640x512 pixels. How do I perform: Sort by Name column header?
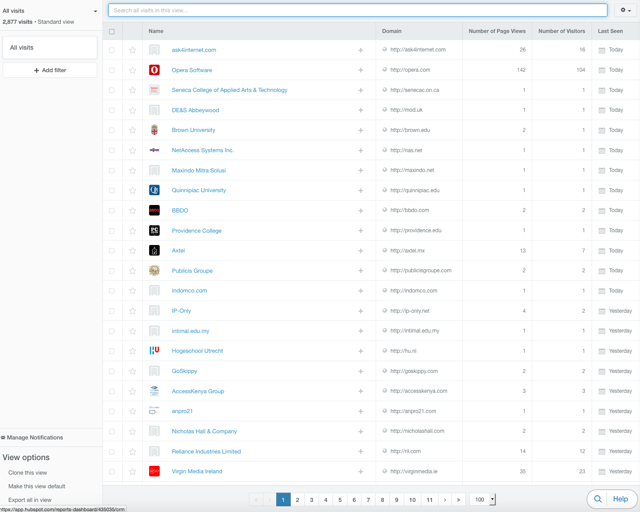(x=156, y=31)
